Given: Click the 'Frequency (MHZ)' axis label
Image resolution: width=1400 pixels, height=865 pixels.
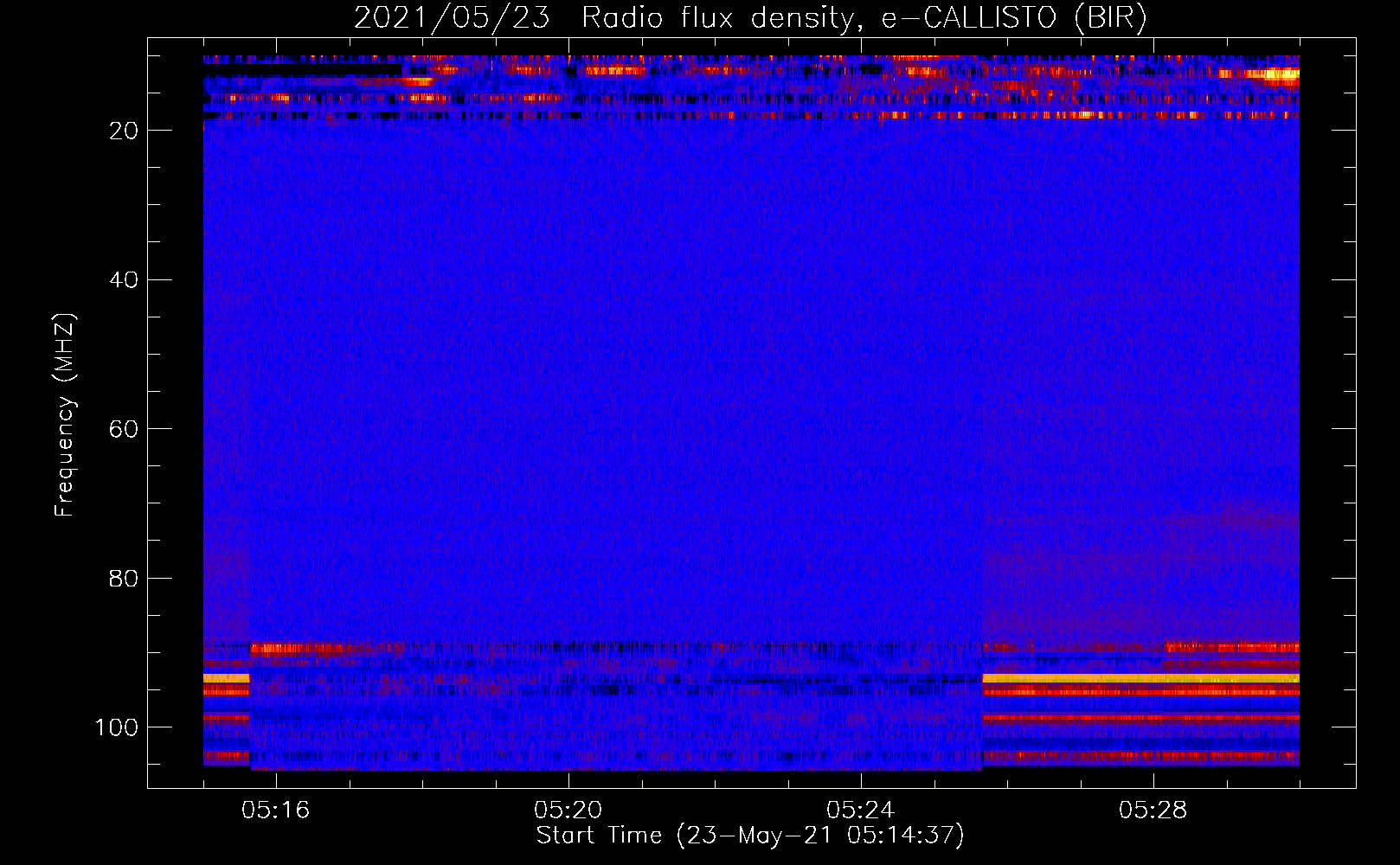Looking at the screenshot, I should (65, 414).
